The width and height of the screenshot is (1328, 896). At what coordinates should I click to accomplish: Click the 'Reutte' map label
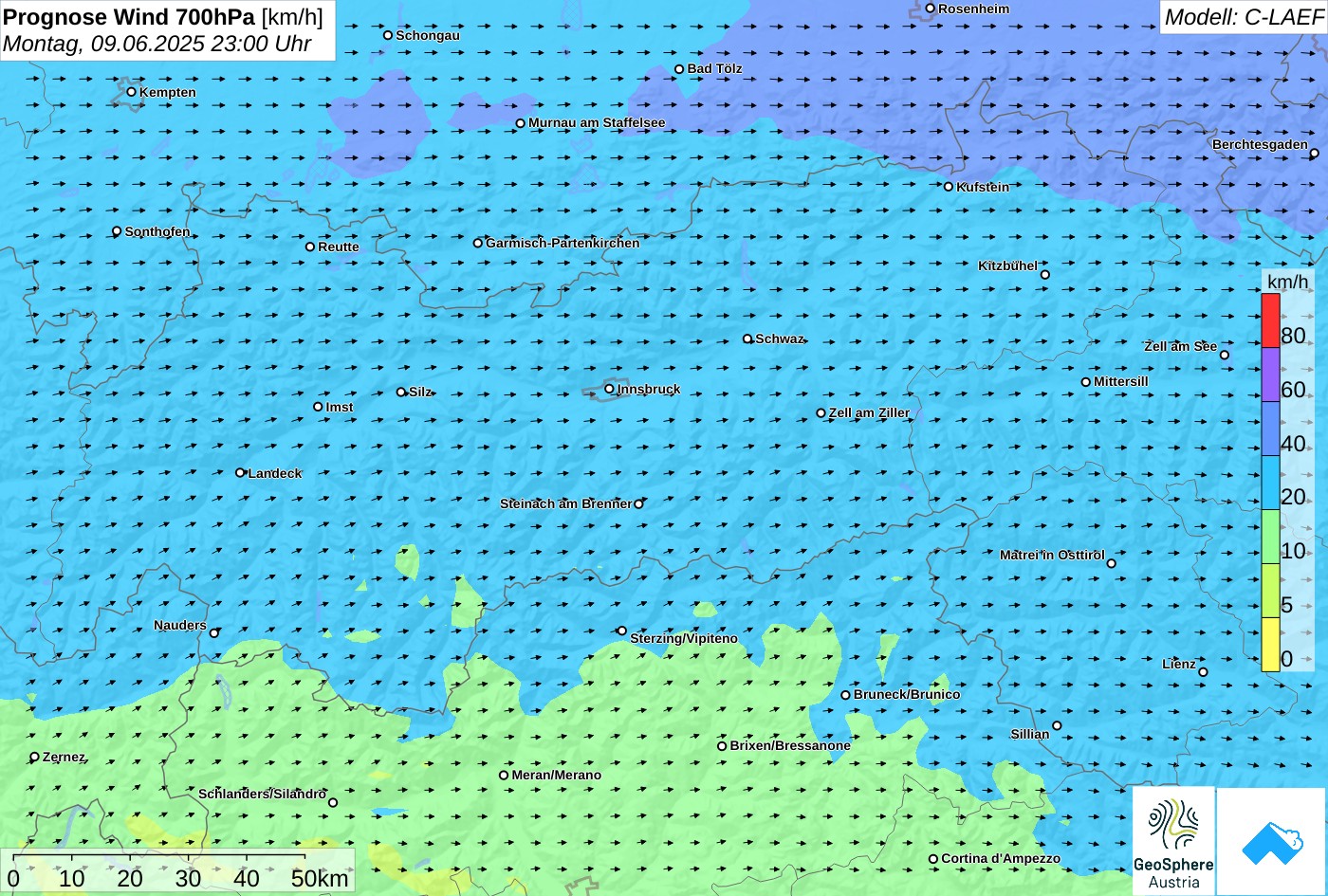point(339,247)
